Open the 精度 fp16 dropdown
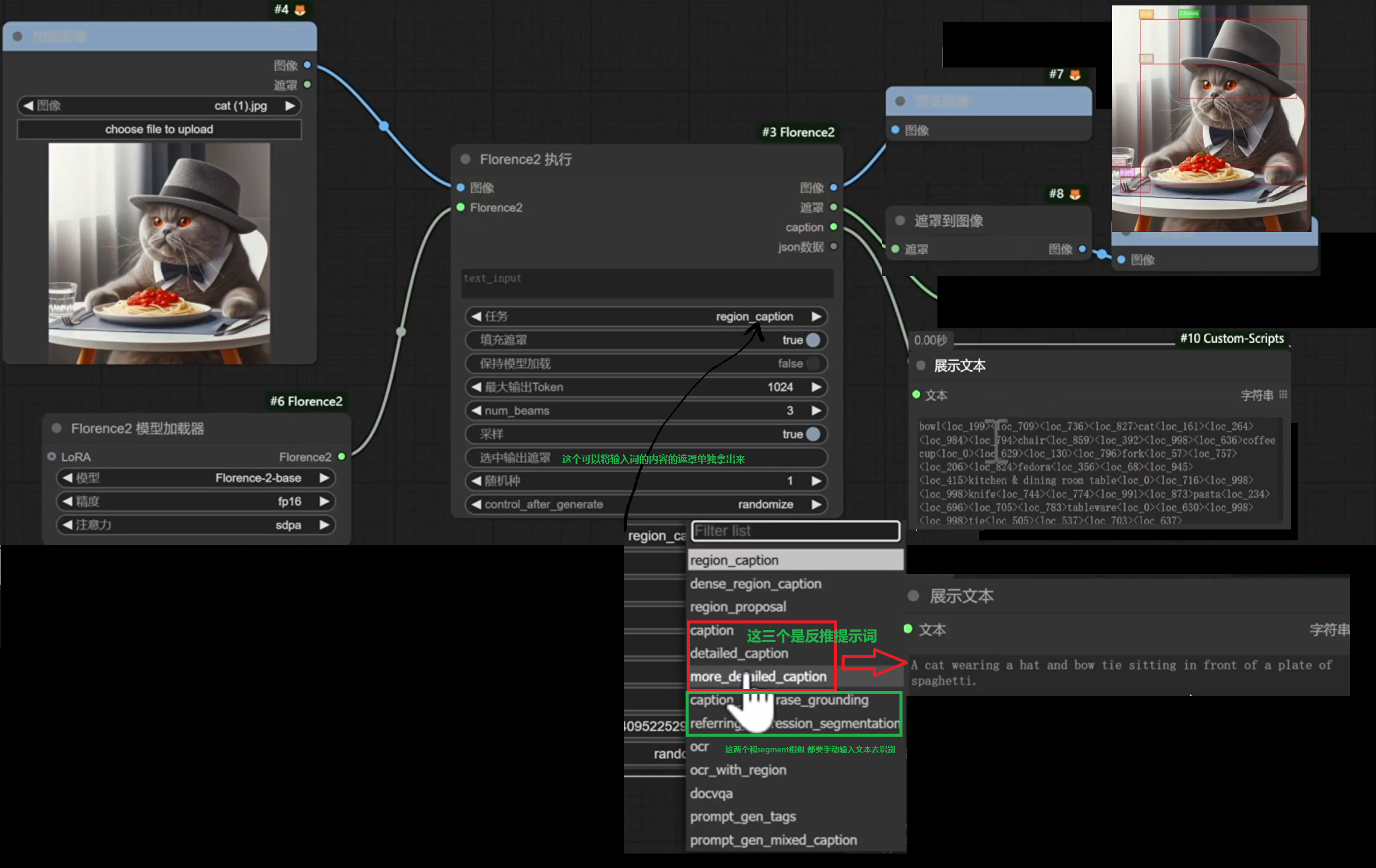Viewport: 1376px width, 868px height. [196, 501]
